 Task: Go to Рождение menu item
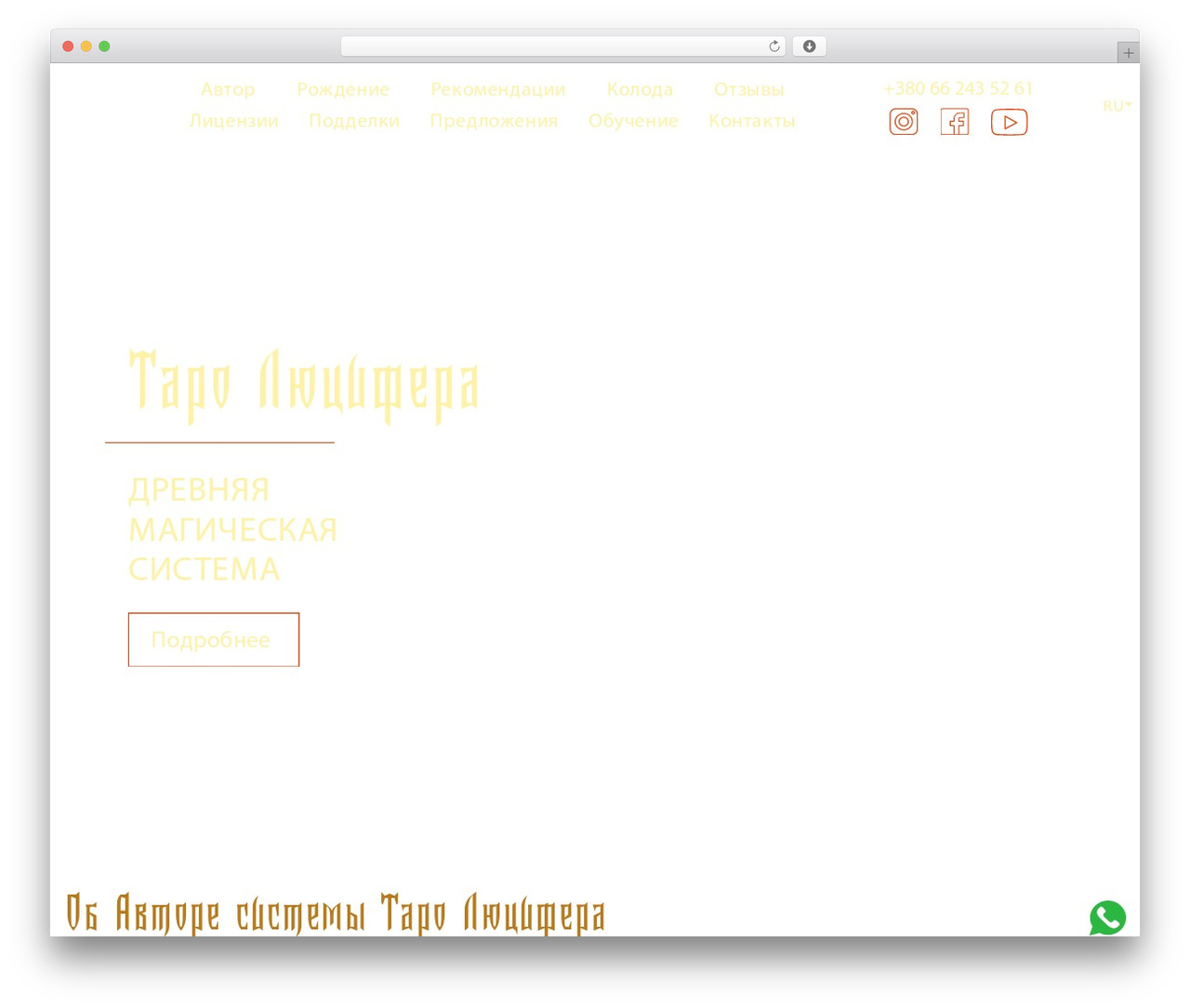pos(343,89)
